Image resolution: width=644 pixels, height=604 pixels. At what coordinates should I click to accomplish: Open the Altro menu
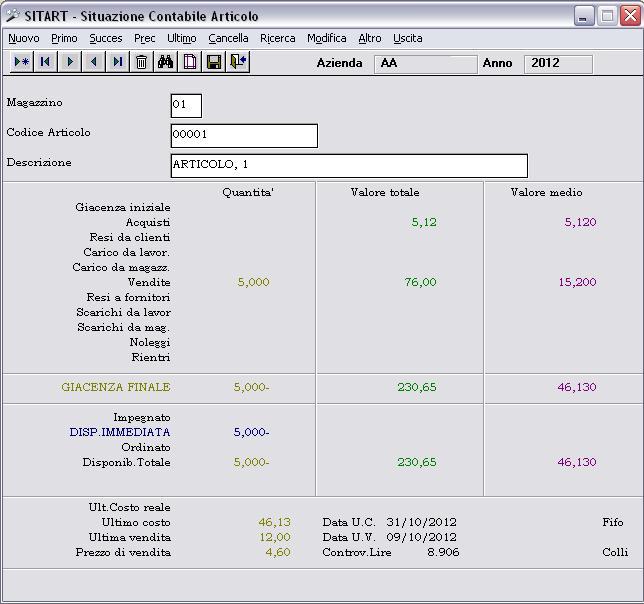click(370, 38)
